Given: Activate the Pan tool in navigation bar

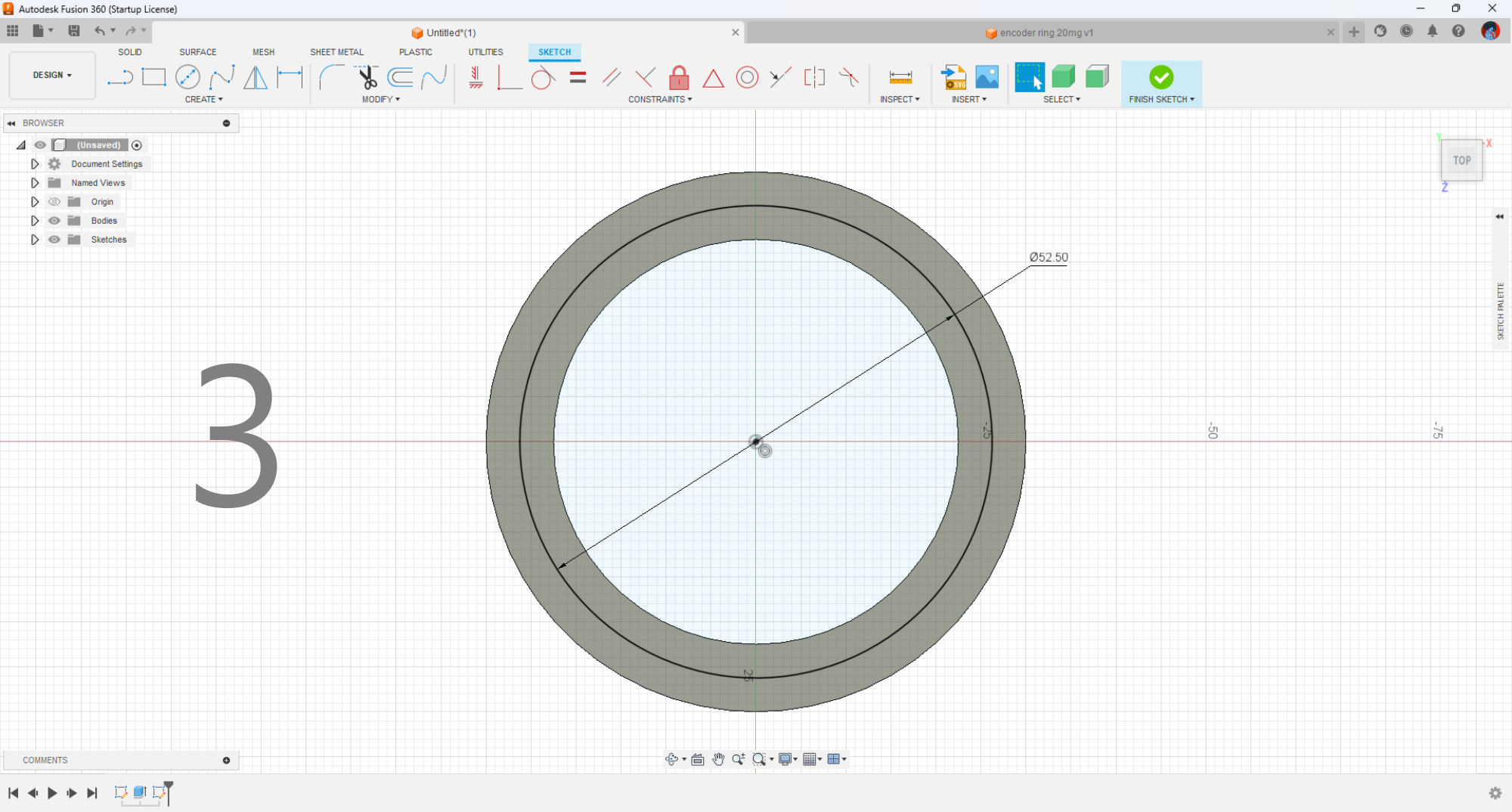Looking at the screenshot, I should coord(718,759).
